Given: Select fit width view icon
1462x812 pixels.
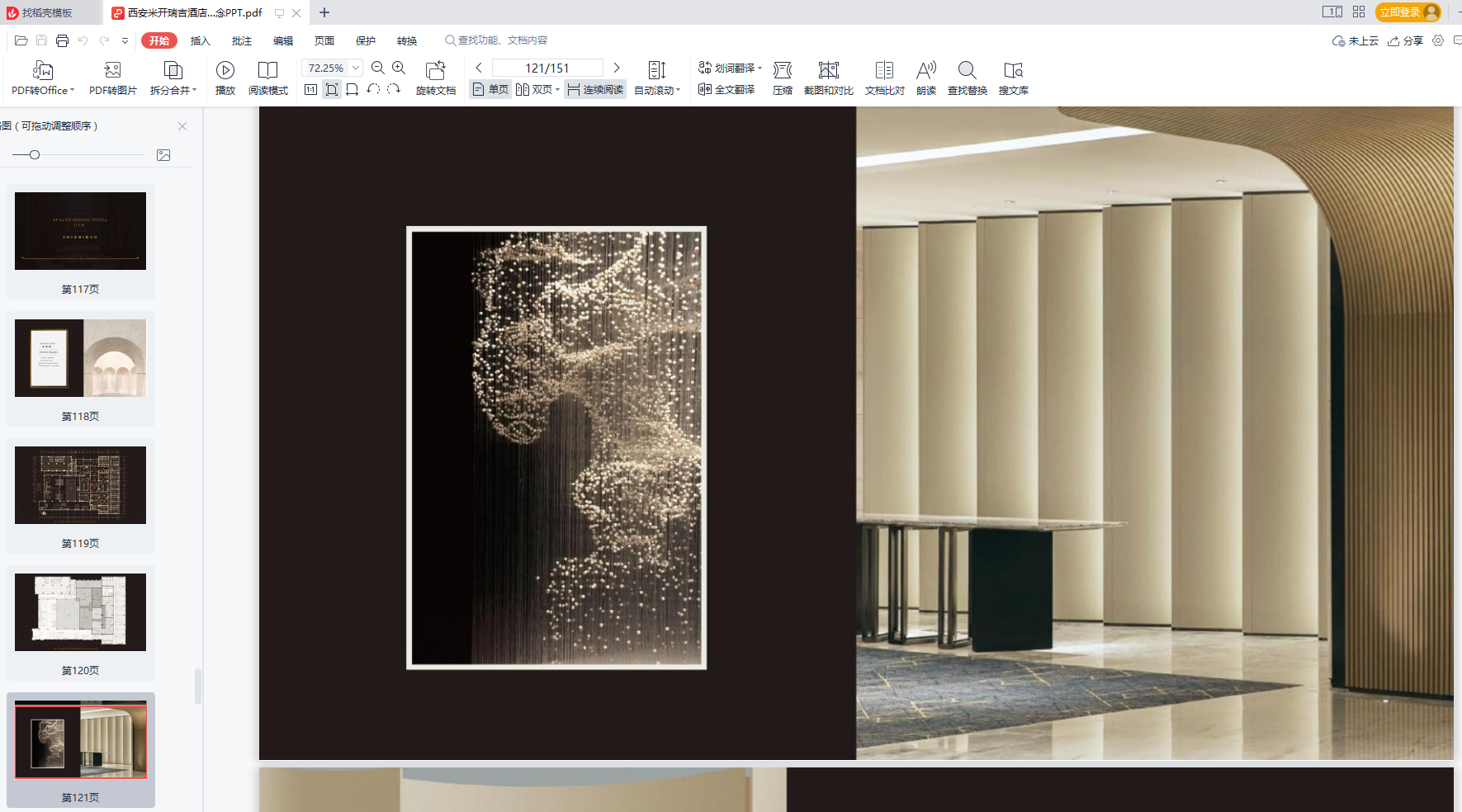Looking at the screenshot, I should [352, 89].
